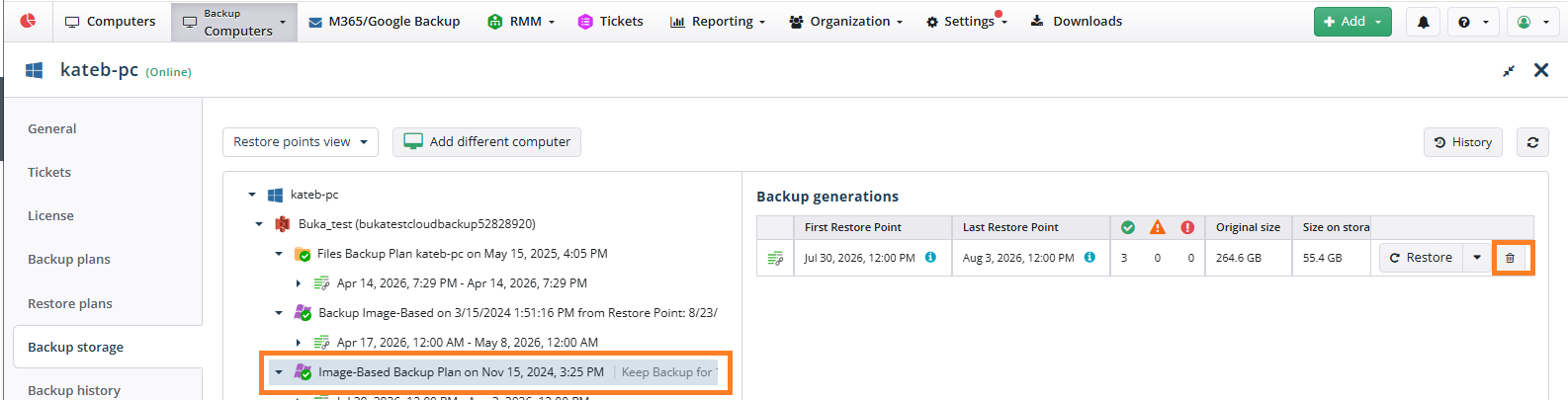Screen dimensions: 1568x400
Task: Expand the Apr 17, 2026 - May 8 node
Action: pyautogui.click(x=299, y=343)
